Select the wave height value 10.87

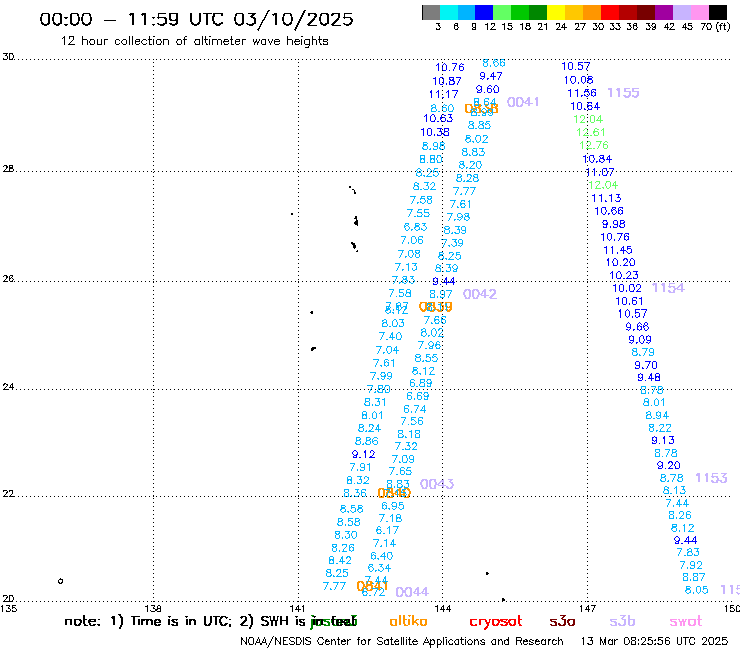446,81
